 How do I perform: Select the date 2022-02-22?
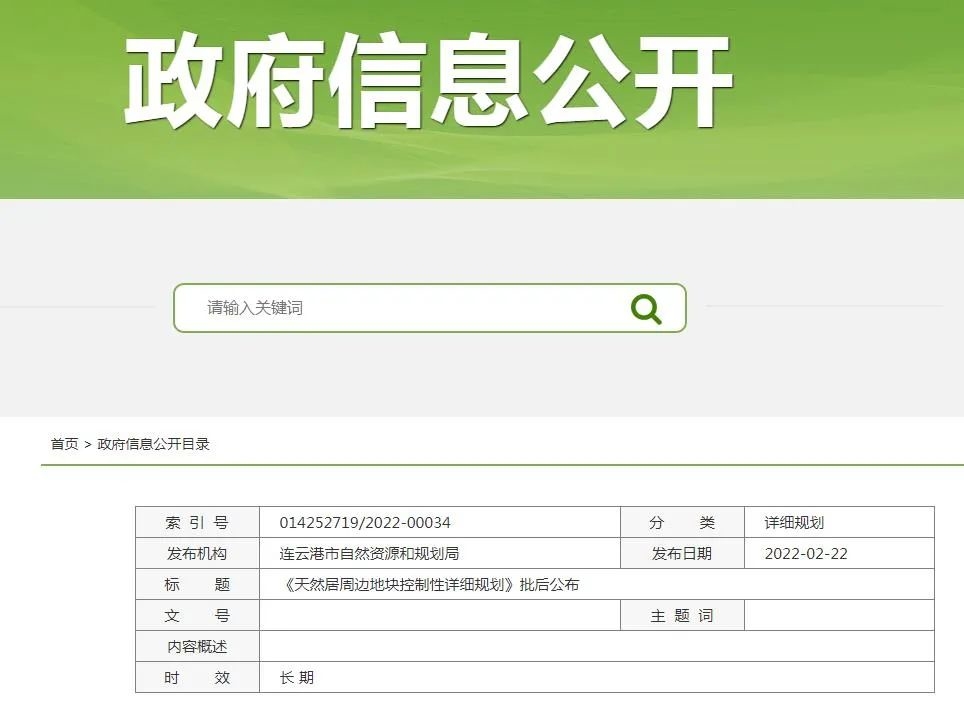(806, 554)
